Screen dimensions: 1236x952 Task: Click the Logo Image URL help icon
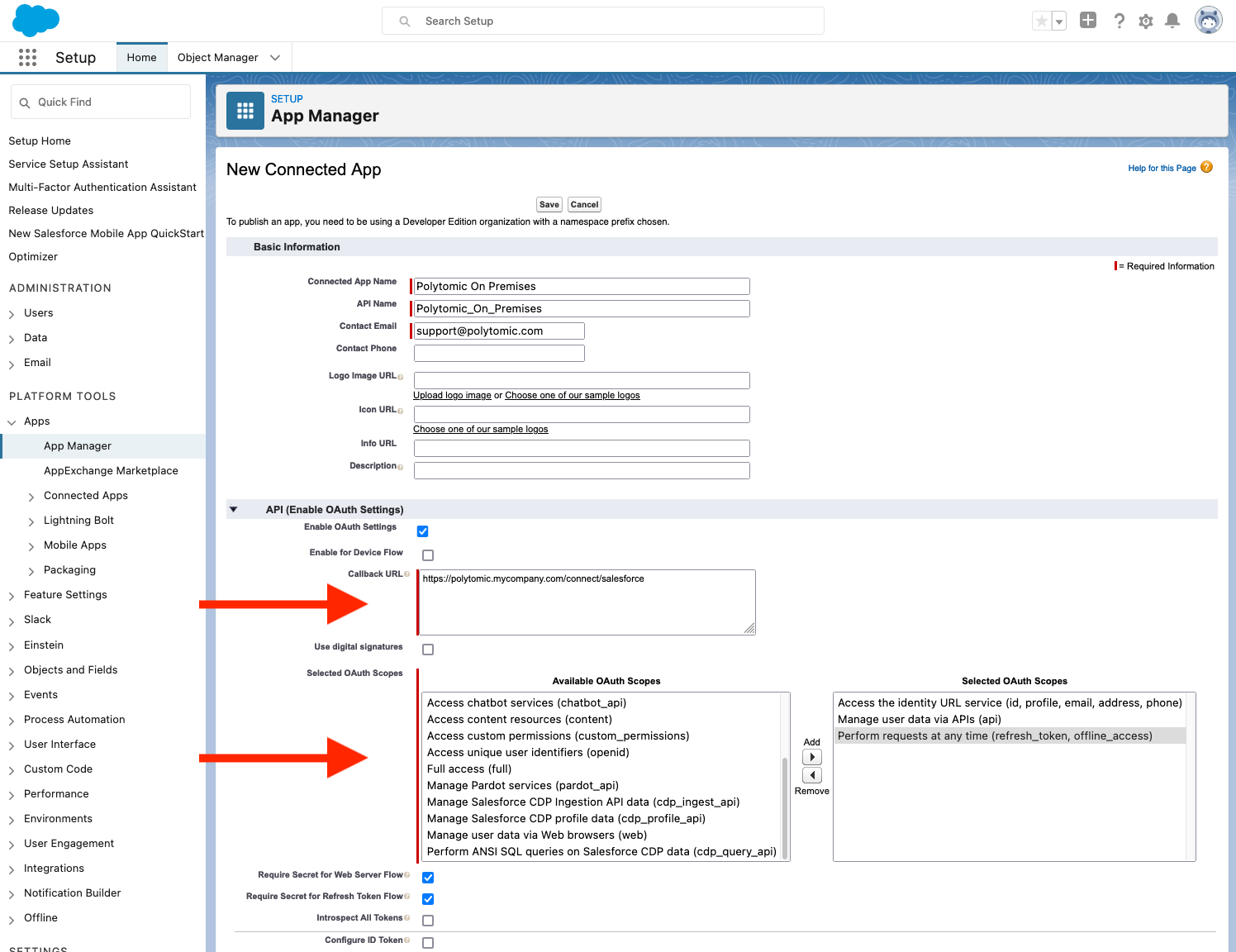click(401, 377)
